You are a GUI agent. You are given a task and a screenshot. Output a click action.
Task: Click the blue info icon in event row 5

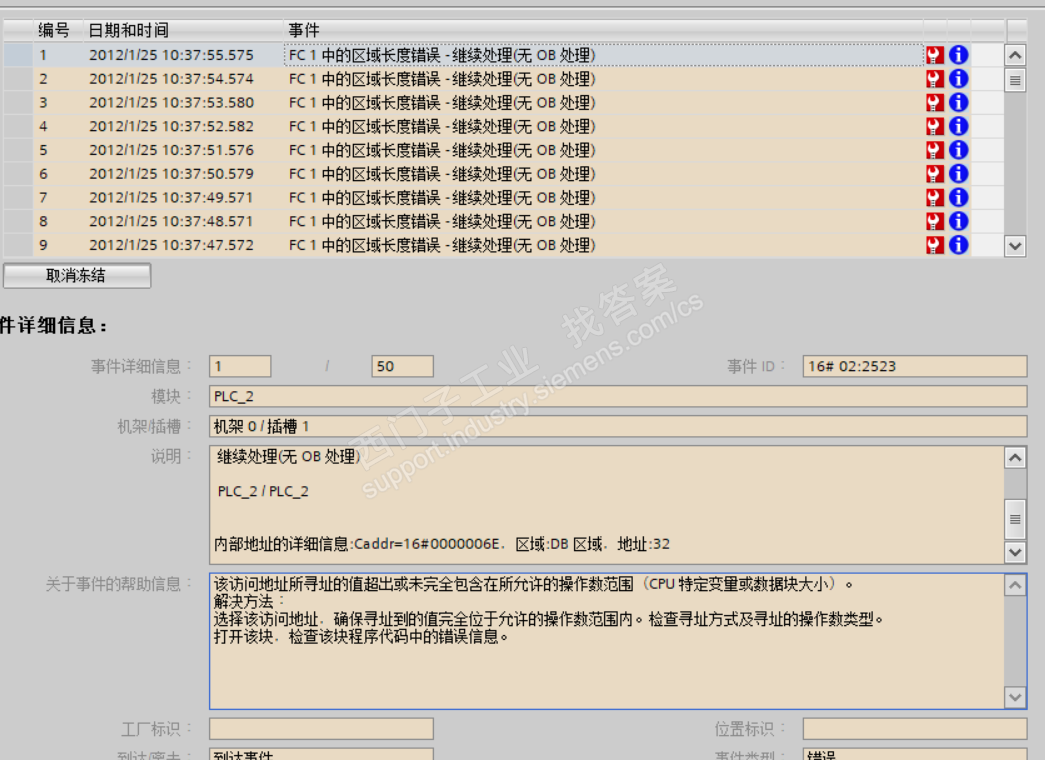click(x=958, y=150)
